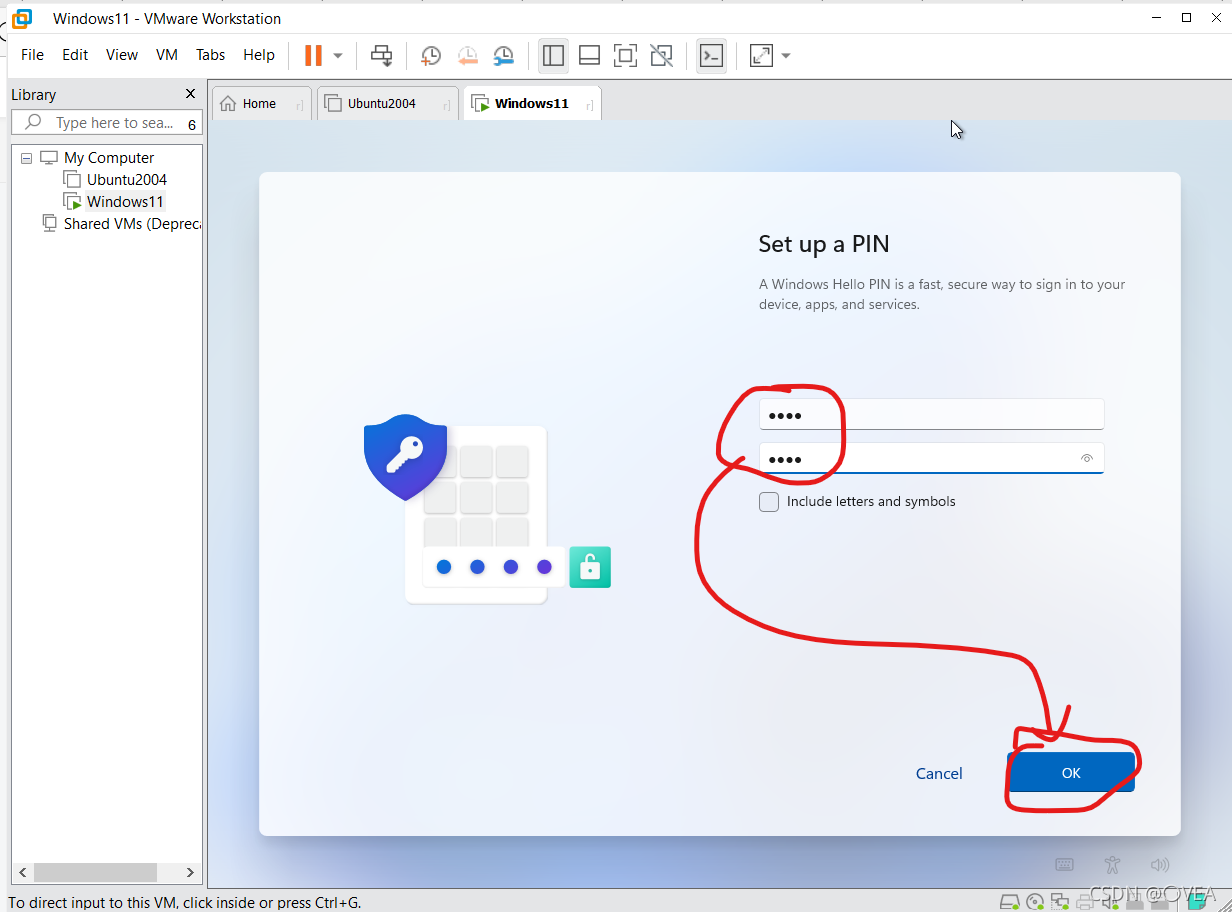Open the VM menu

[x=167, y=55]
